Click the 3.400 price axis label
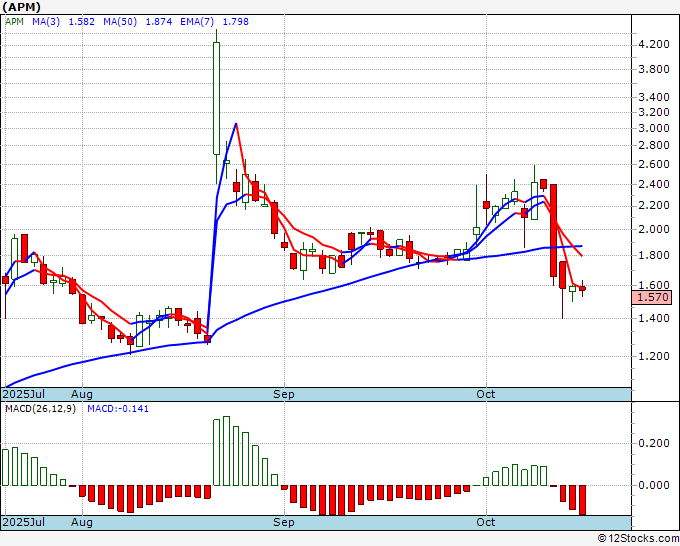Viewport: 680px width, 546px height. point(654,97)
